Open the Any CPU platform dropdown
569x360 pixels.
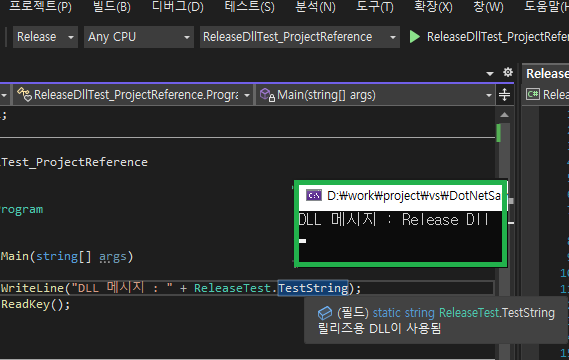138,37
